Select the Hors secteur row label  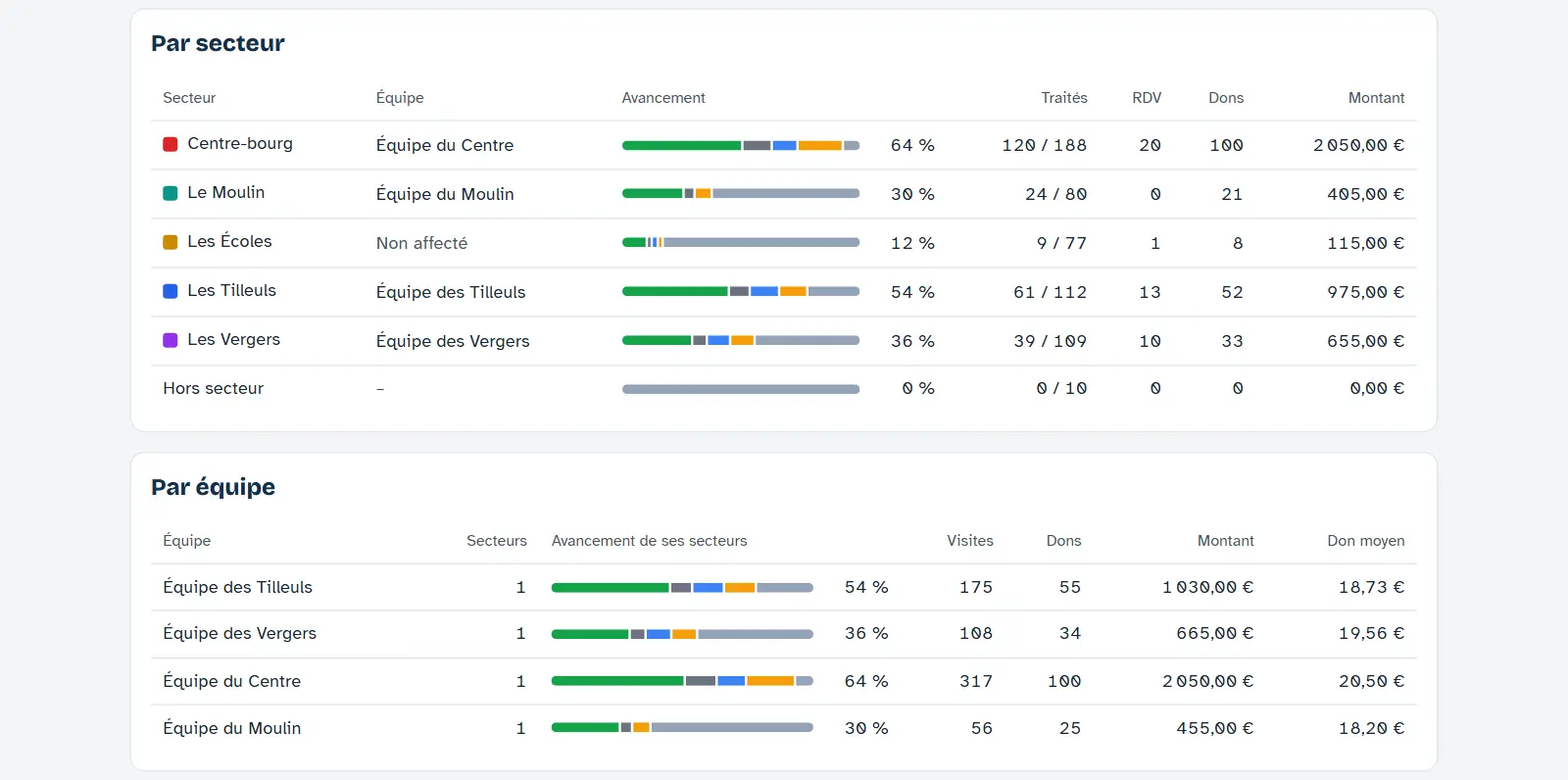click(213, 388)
